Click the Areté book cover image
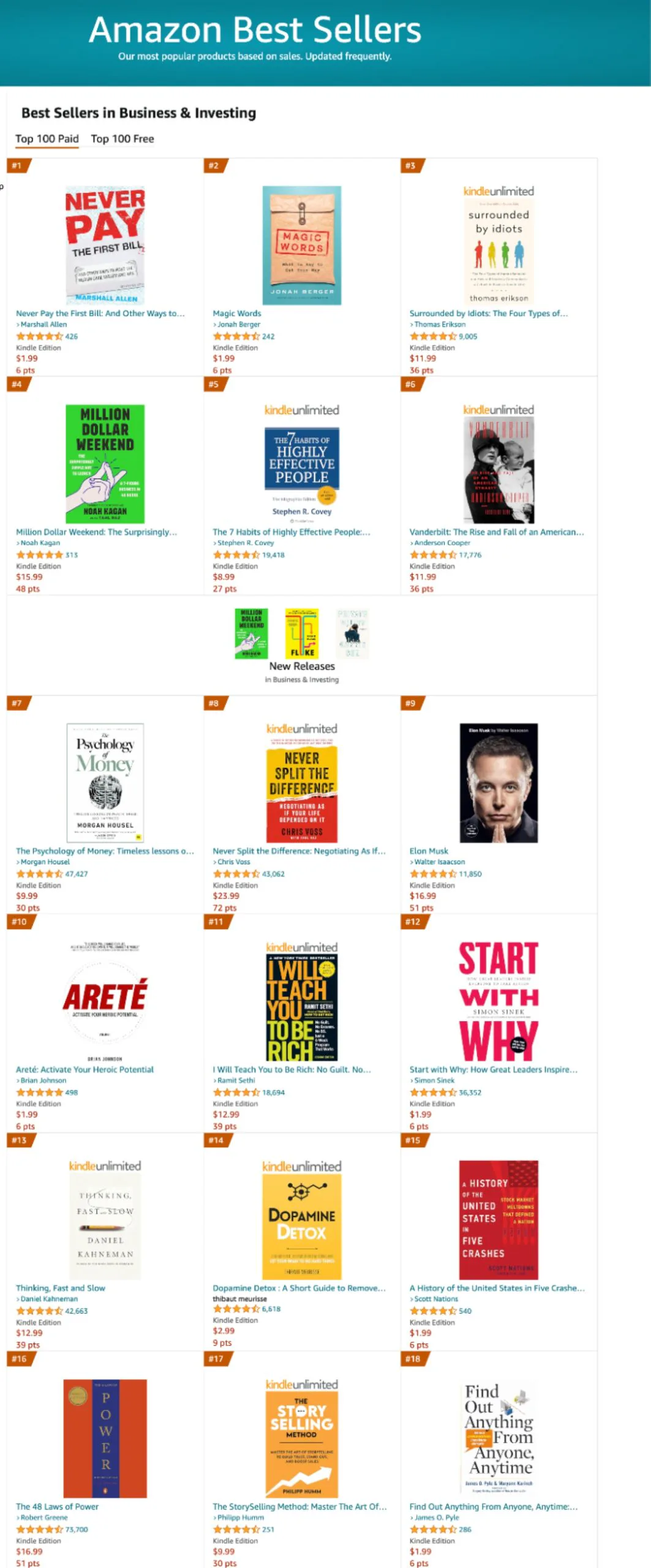This screenshot has height=1568, width=651. point(105,1002)
